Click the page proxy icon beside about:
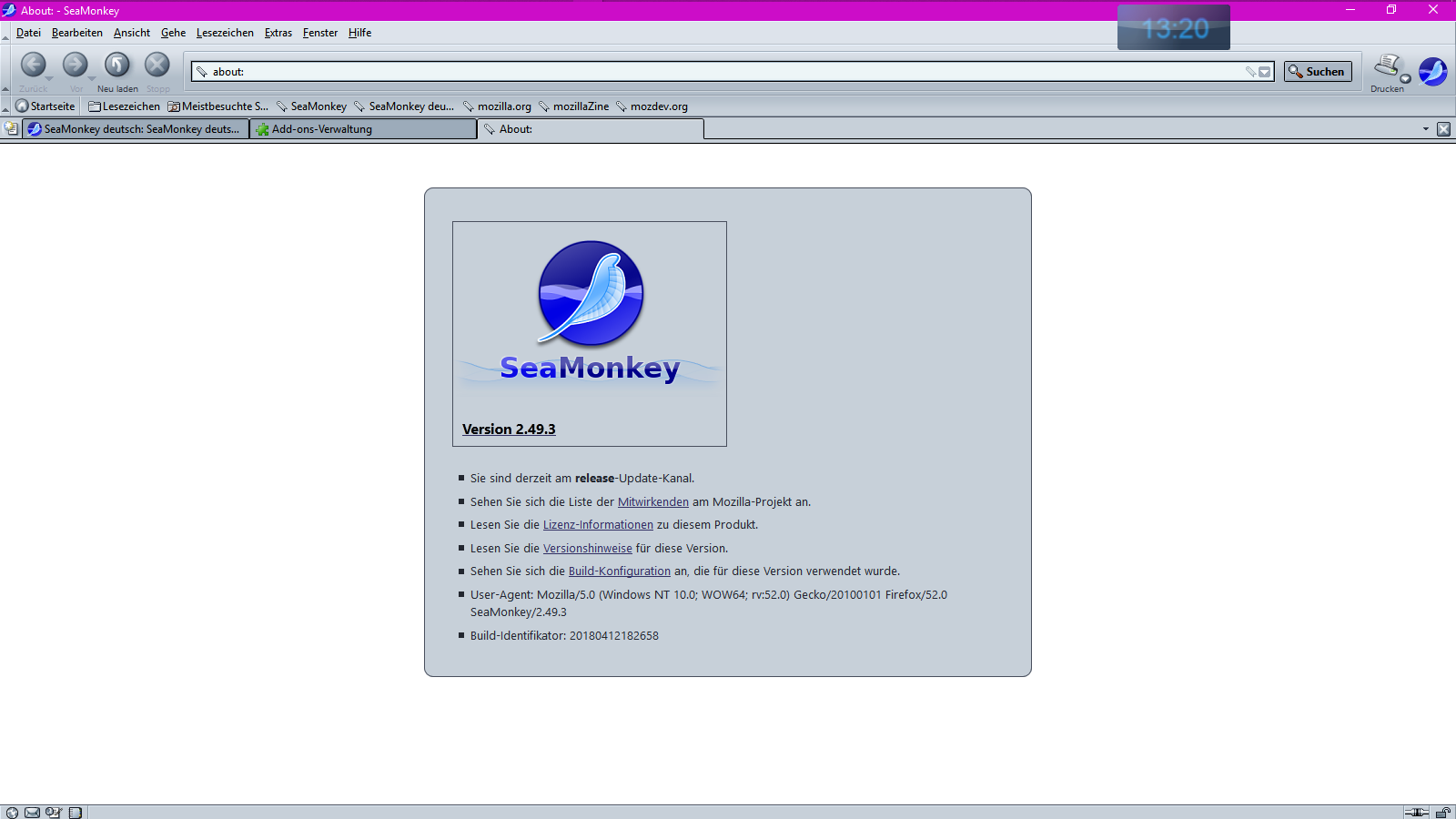This screenshot has height=819, width=1456. tap(202, 72)
